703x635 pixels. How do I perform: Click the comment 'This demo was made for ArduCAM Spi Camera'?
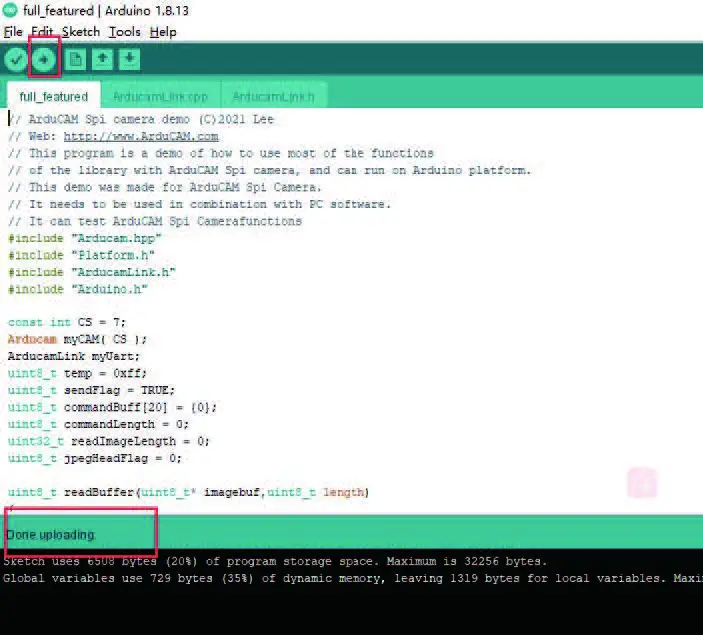coord(165,187)
